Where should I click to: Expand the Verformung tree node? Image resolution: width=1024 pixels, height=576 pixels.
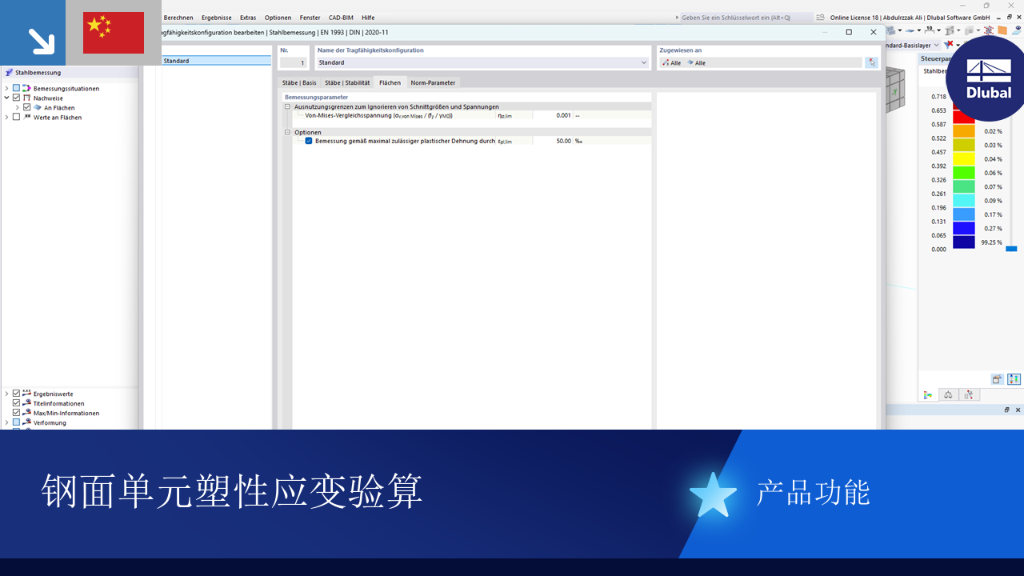7,423
